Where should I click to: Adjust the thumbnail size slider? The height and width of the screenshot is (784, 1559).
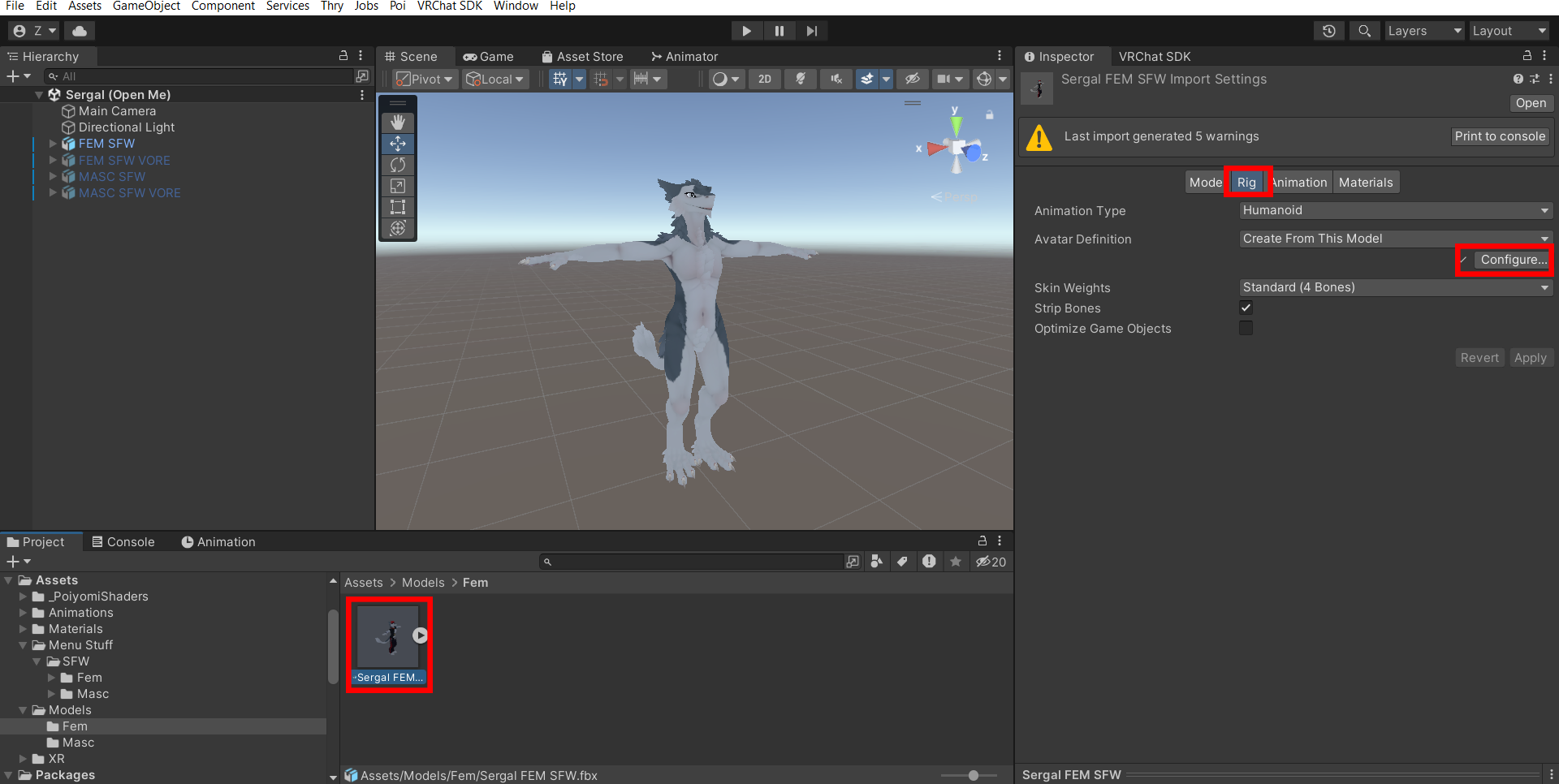(973, 775)
